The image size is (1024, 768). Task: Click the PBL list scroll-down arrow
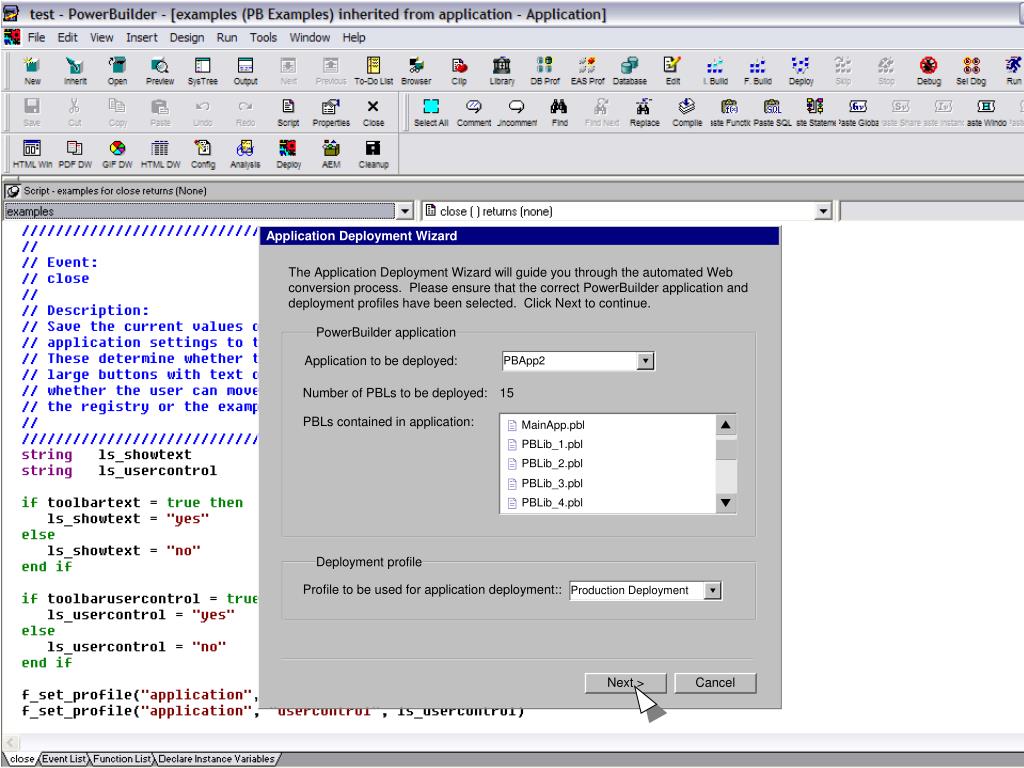[x=726, y=502]
